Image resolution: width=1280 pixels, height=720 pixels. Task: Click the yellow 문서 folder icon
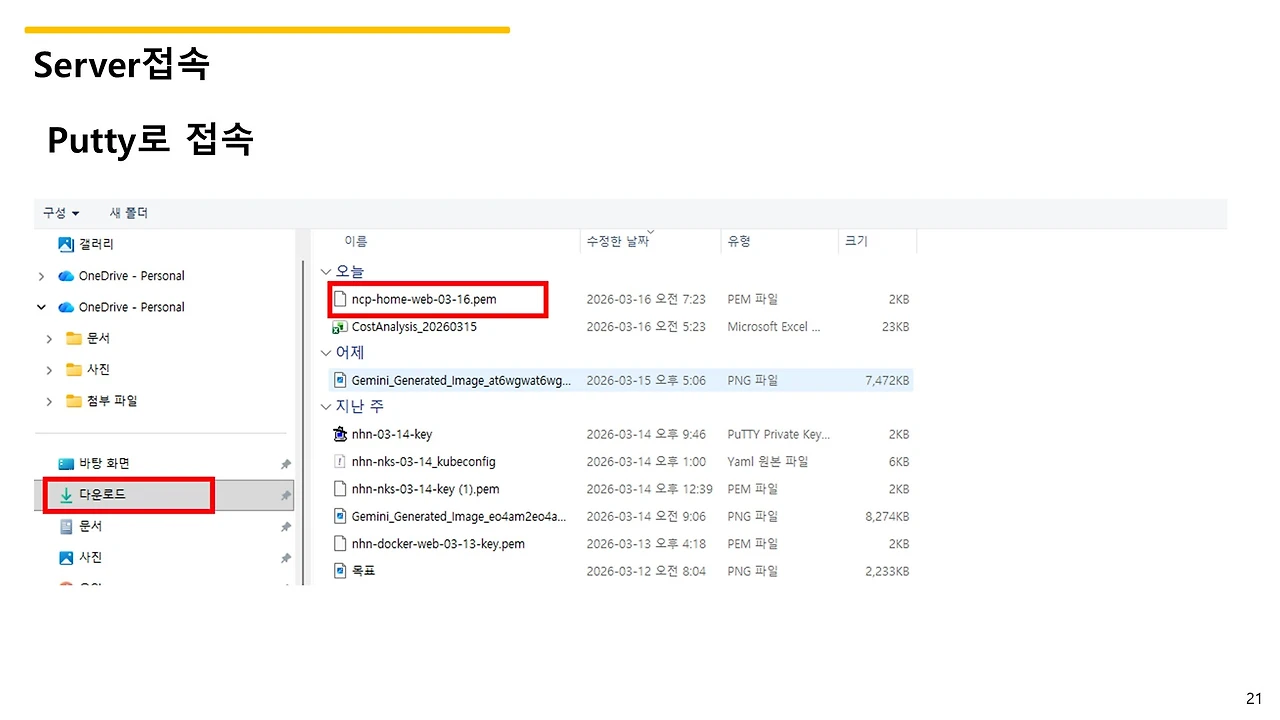coord(73,338)
